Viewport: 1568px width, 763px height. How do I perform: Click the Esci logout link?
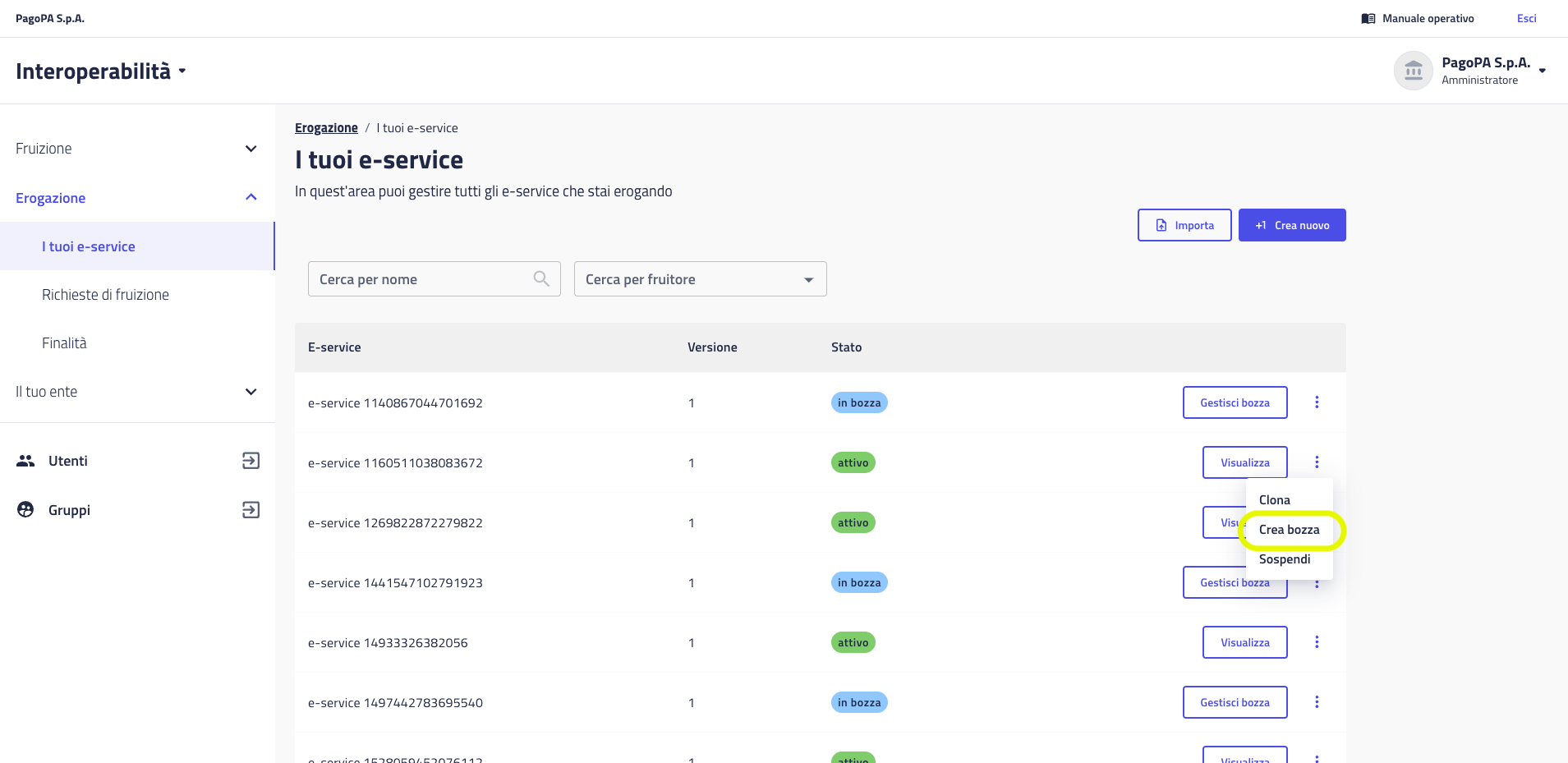coord(1526,19)
